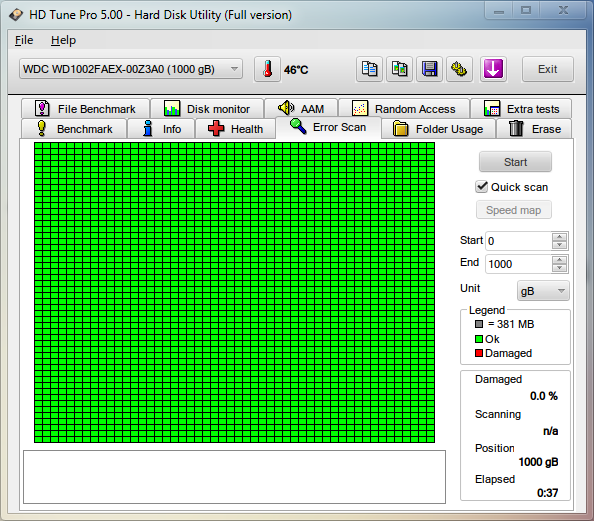Image resolution: width=594 pixels, height=521 pixels.
Task: Click the Start position input field
Action: [x=518, y=241]
